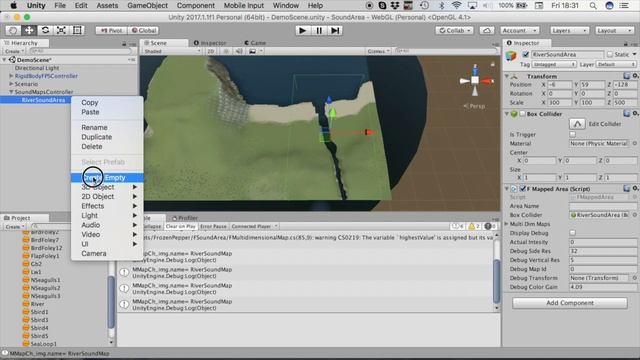Open the Wi-Fi status menu
This screenshot has height=360, width=640.
457,5
